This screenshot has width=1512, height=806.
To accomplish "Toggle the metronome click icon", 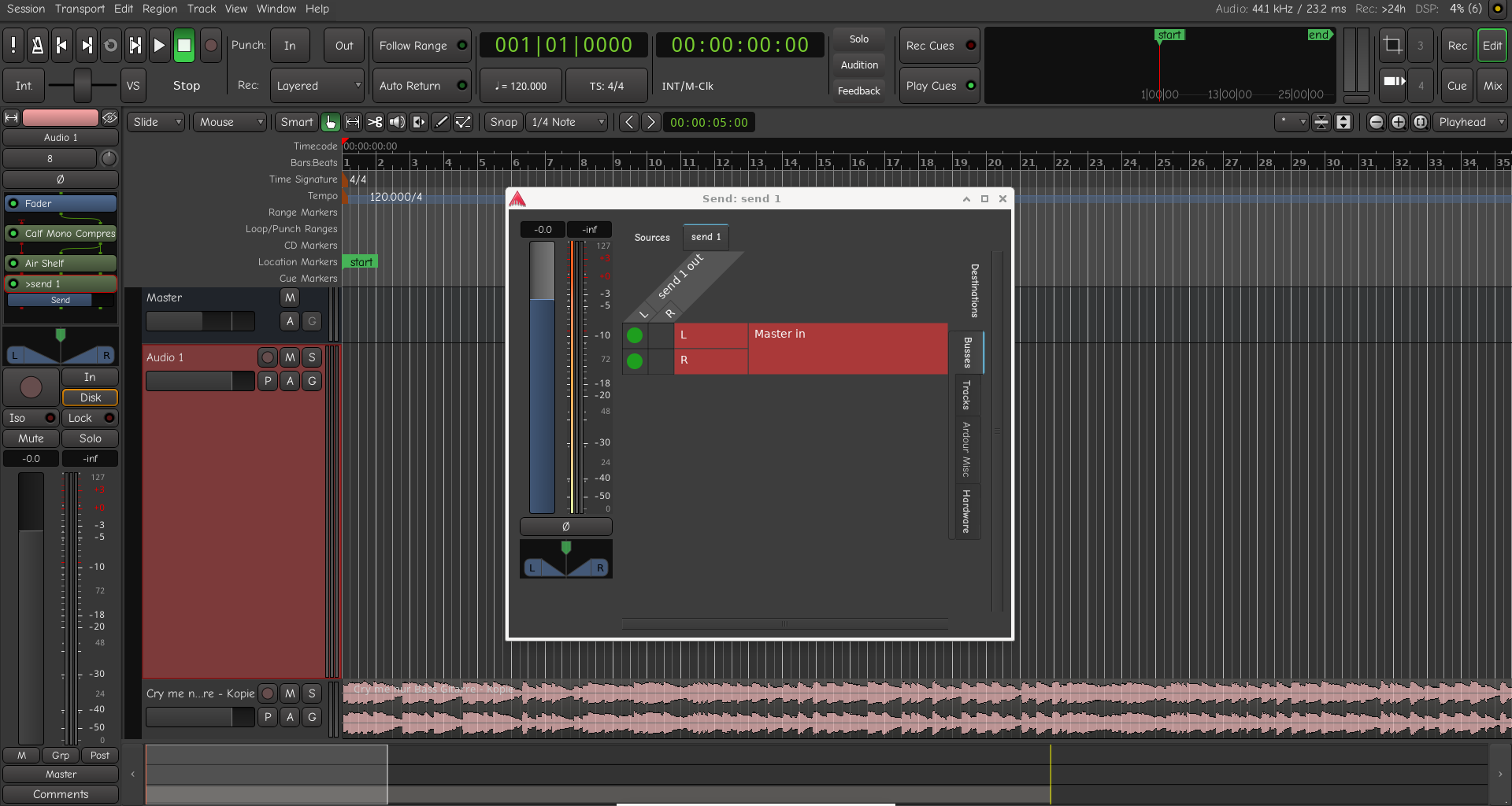I will pos(37,46).
